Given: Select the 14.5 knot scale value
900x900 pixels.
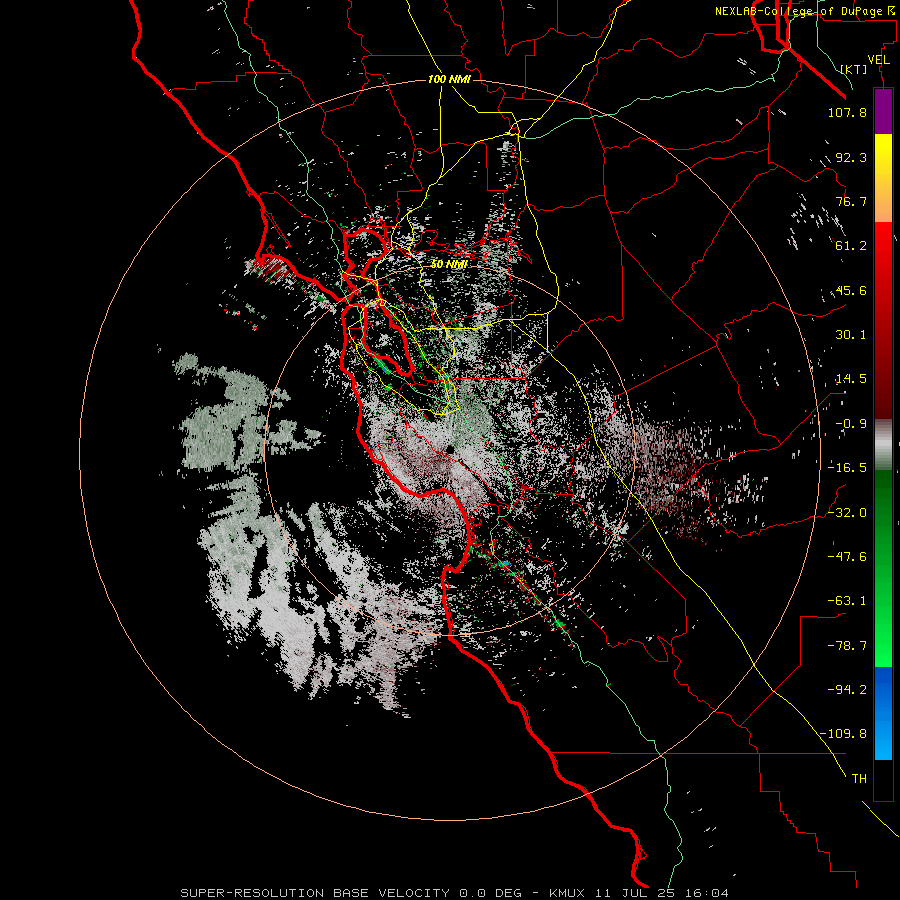Looking at the screenshot, I should [851, 379].
